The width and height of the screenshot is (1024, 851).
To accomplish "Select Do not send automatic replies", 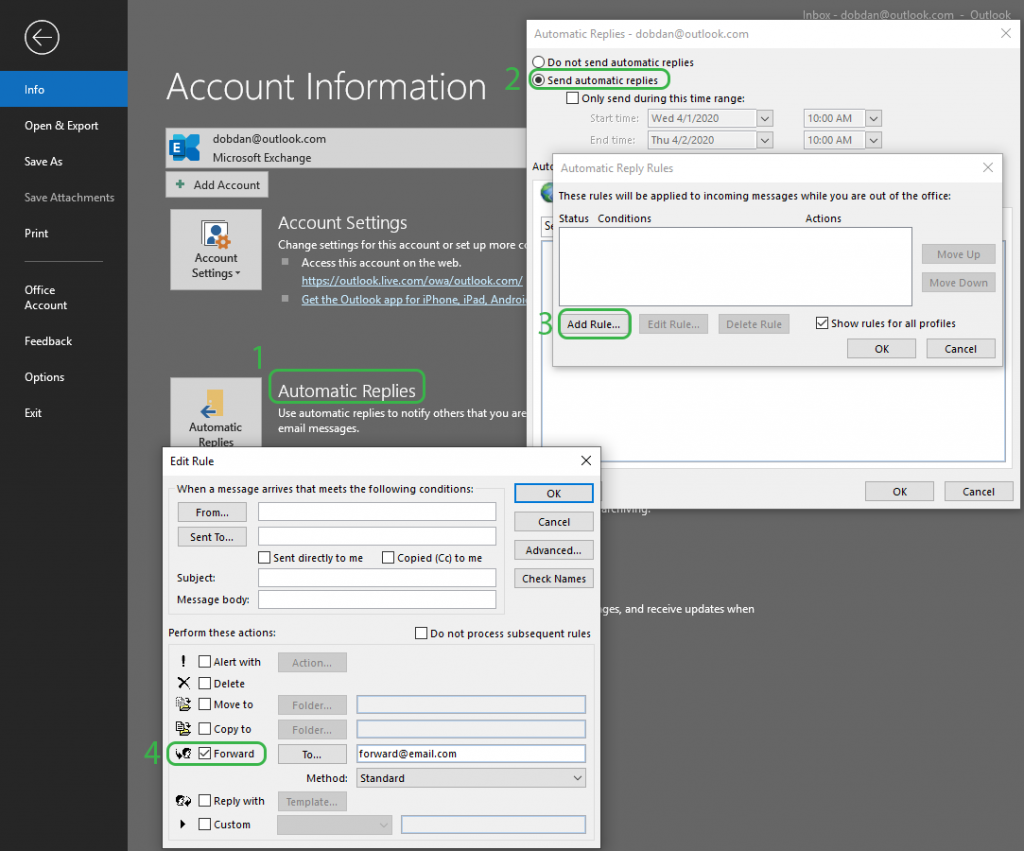I will (x=540, y=62).
